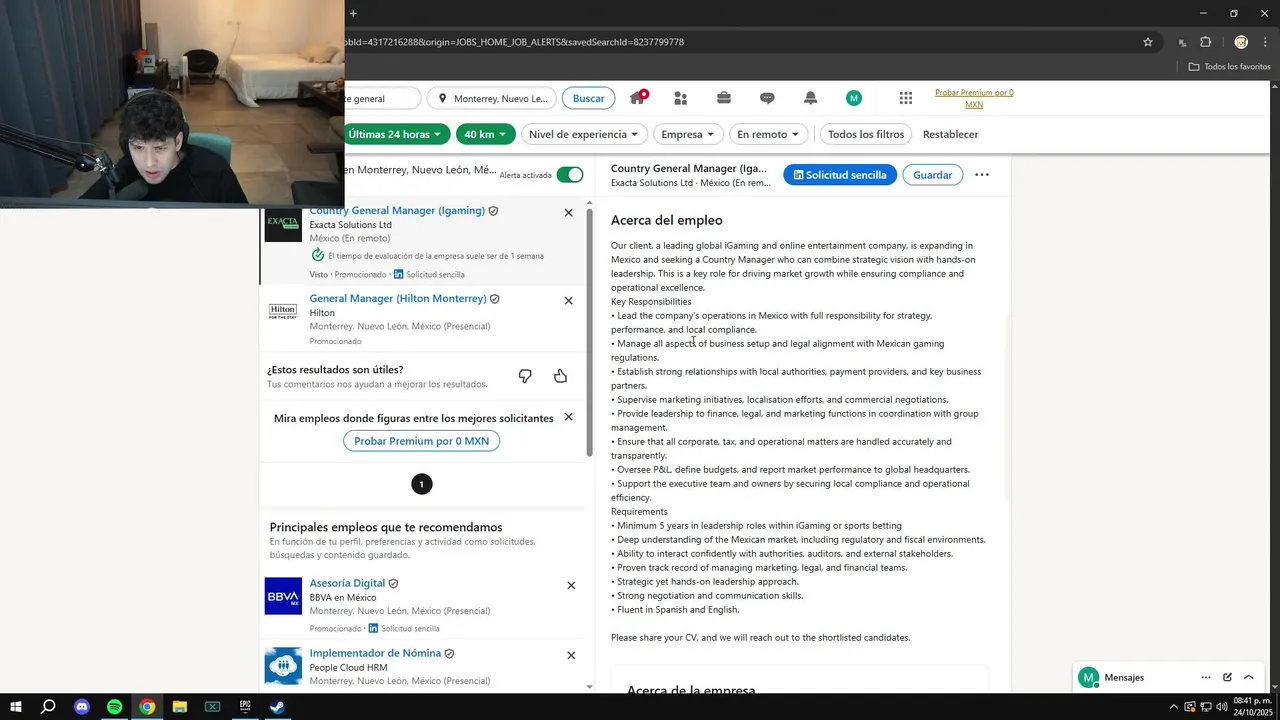
Task: Open LinkedIn Home icon with notification badge
Action: [638, 98]
